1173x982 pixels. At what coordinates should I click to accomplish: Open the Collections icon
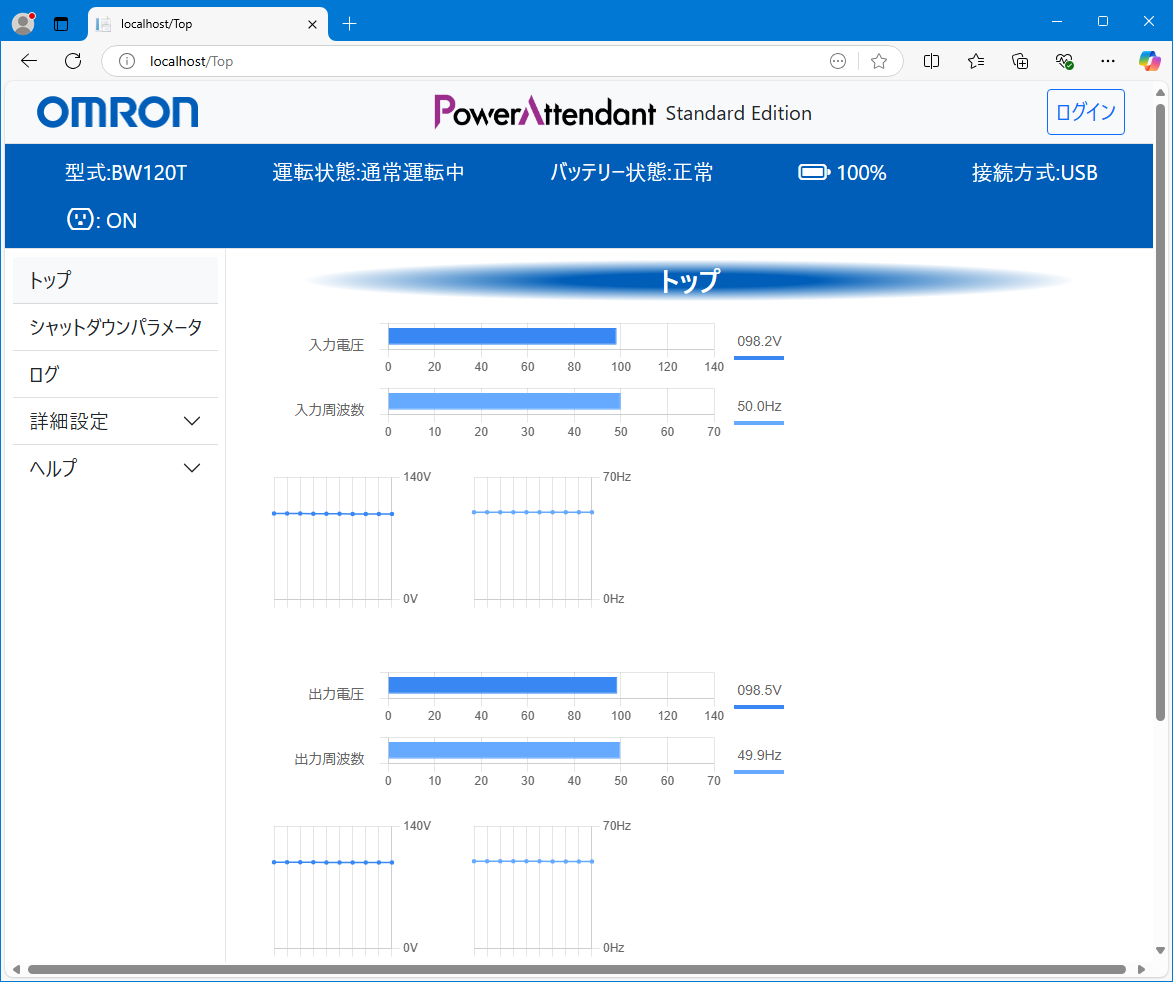(1020, 61)
